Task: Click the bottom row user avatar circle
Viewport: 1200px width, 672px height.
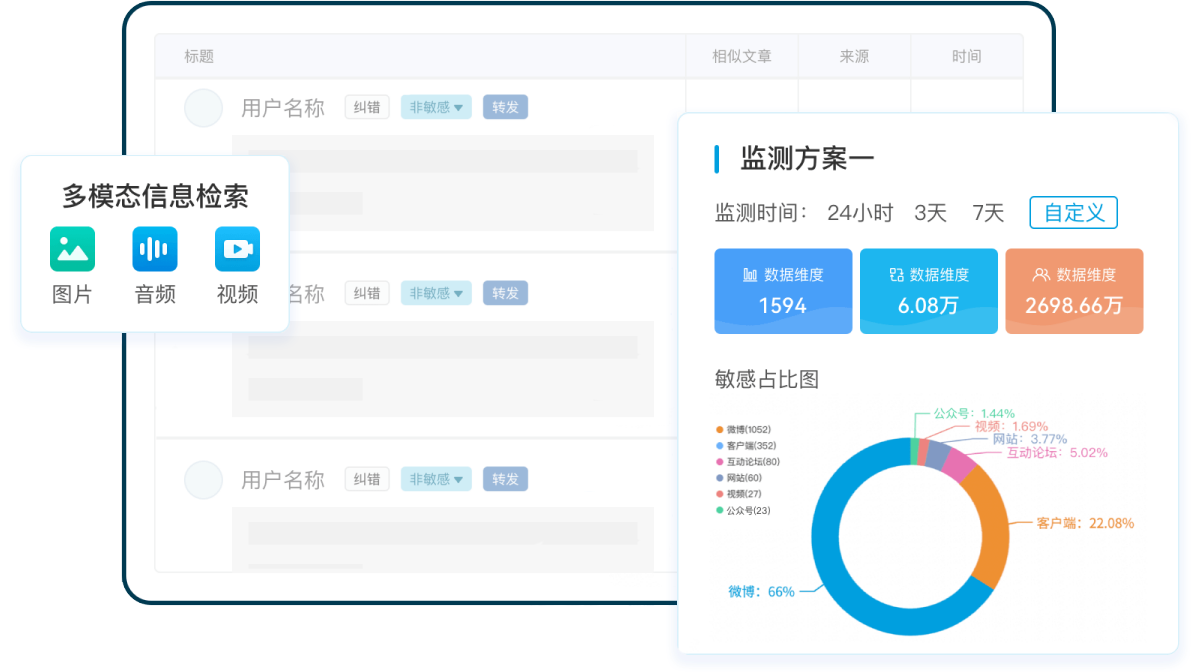Action: click(x=203, y=480)
